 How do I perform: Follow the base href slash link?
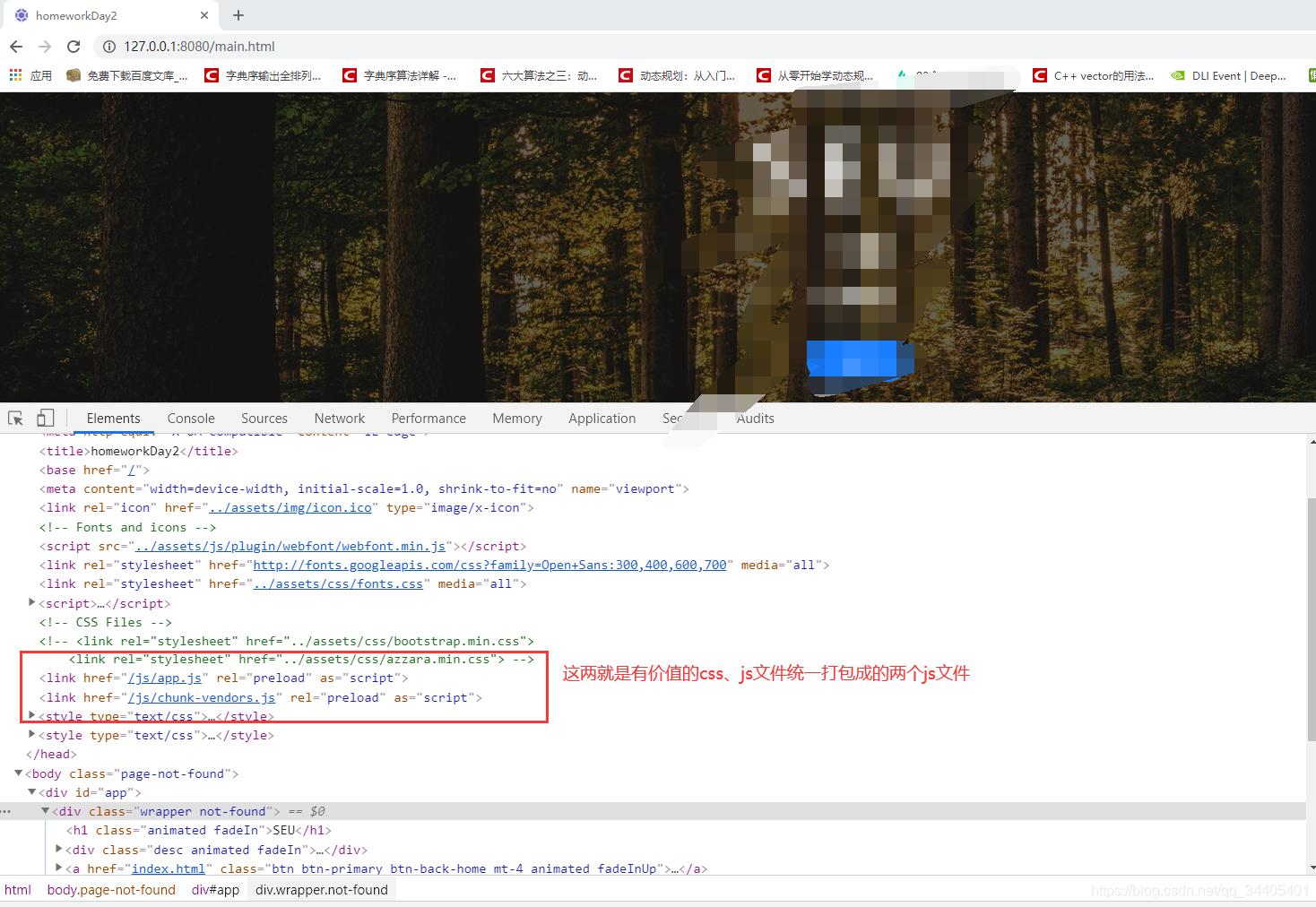(132, 471)
